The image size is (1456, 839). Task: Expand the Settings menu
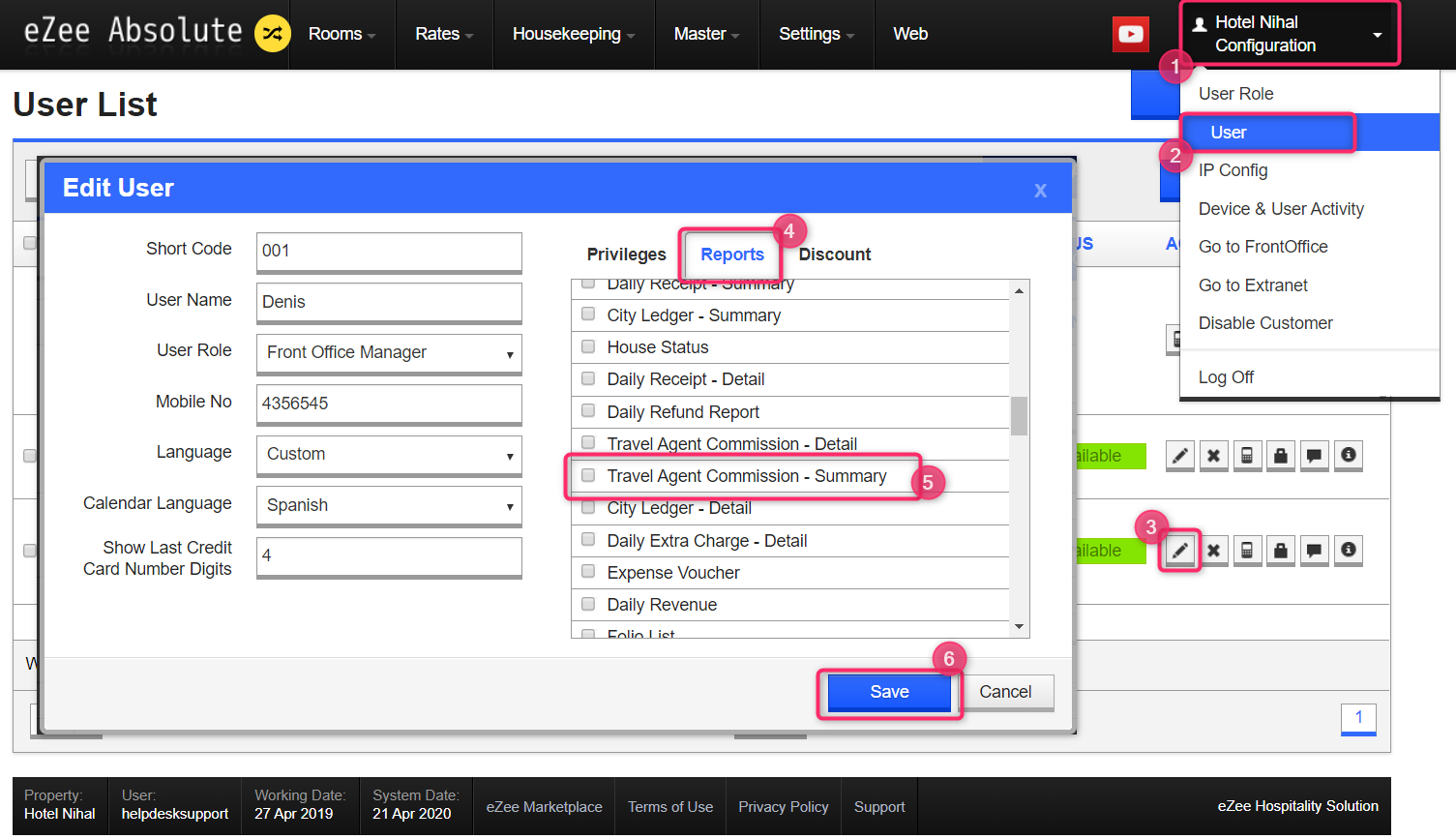coord(817,34)
